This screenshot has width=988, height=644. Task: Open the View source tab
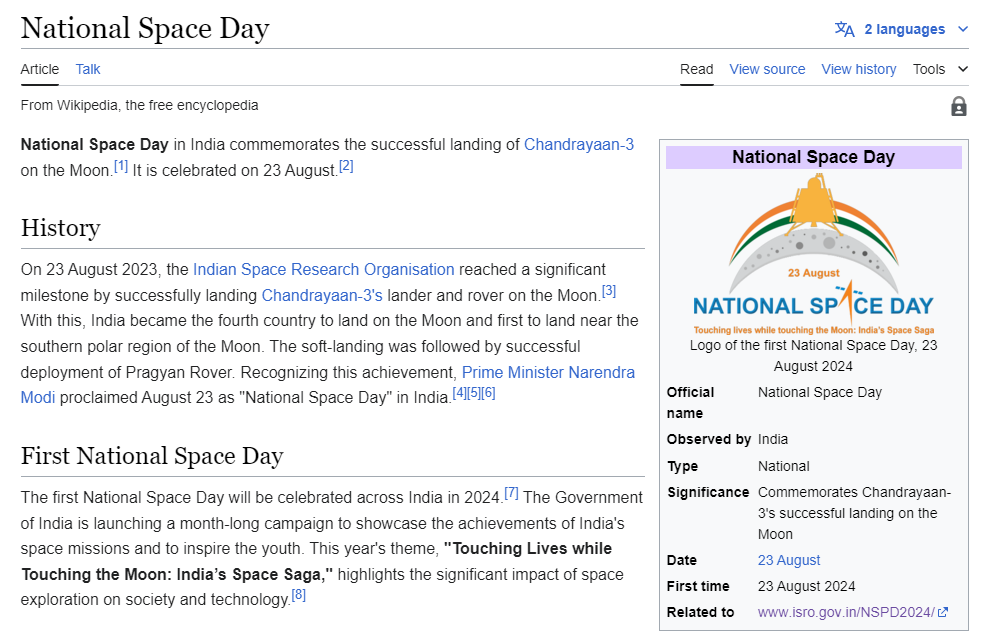[x=767, y=69]
